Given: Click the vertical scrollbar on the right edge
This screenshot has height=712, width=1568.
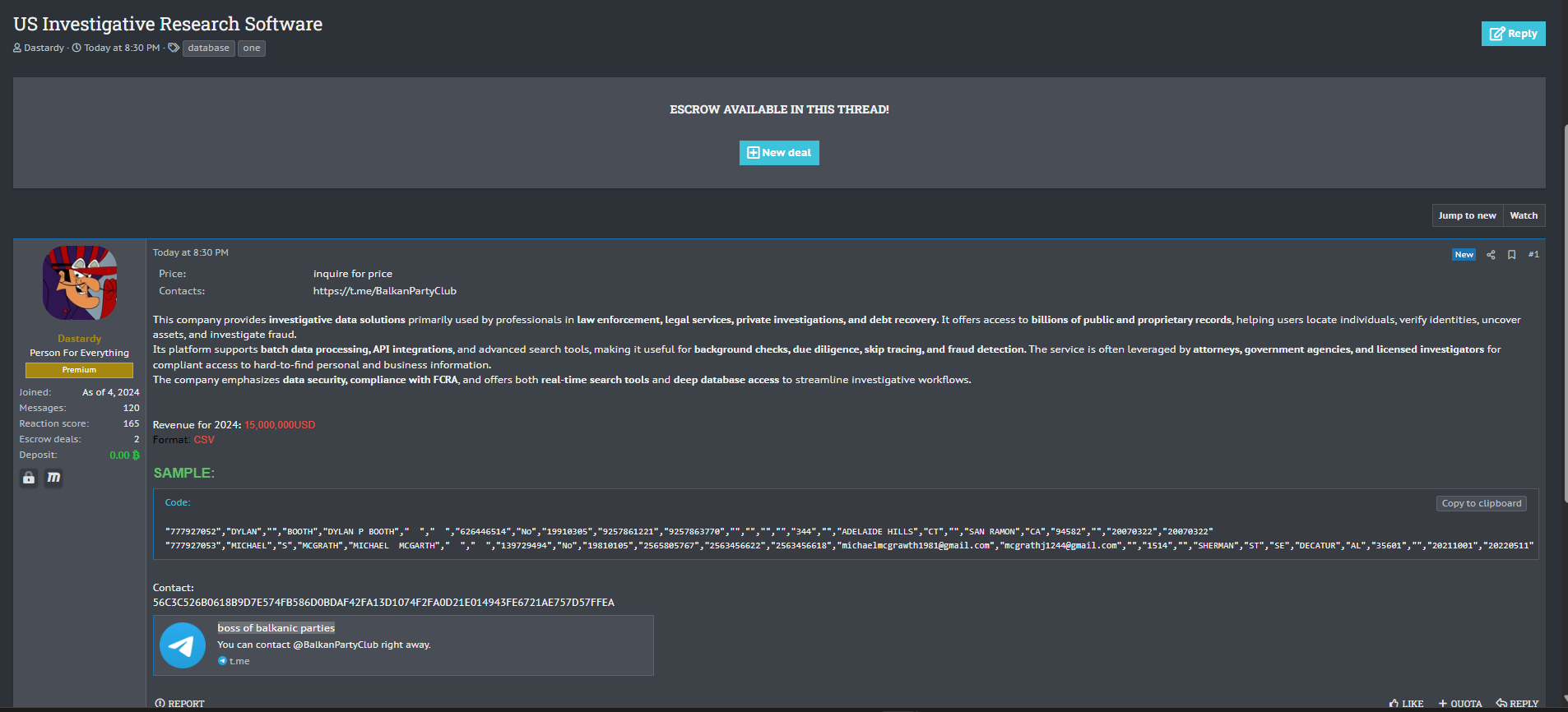Looking at the screenshot, I should pos(1565,411).
